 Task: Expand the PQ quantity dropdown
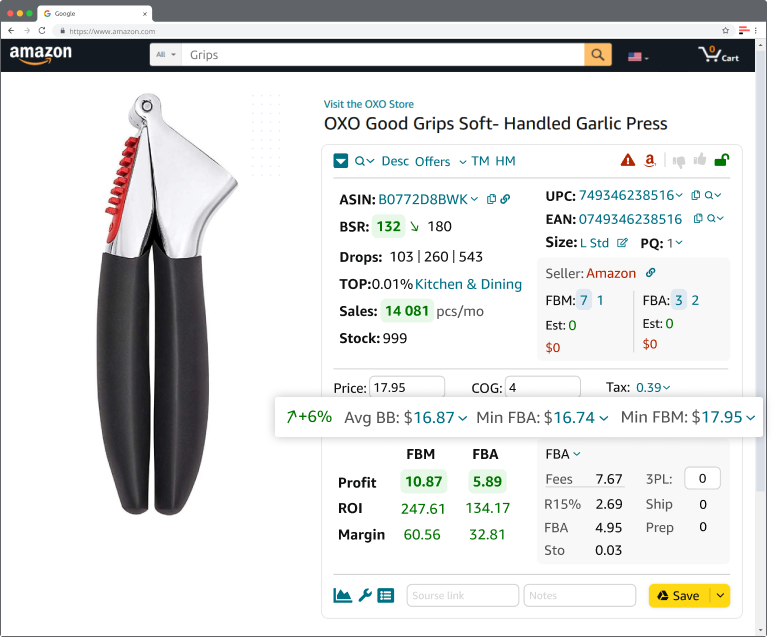pyautogui.click(x=675, y=243)
